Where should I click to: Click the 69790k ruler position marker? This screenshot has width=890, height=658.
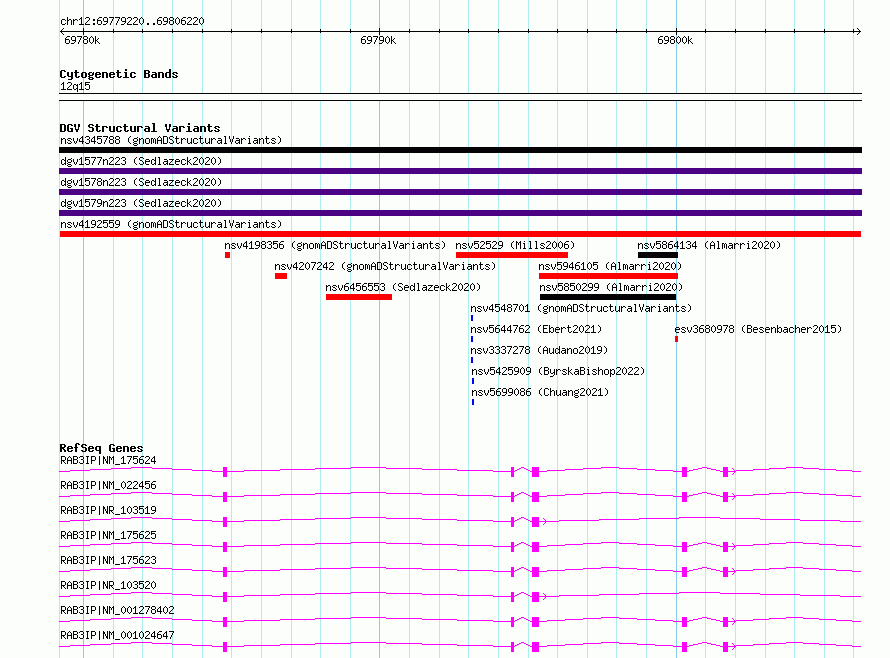click(378, 40)
